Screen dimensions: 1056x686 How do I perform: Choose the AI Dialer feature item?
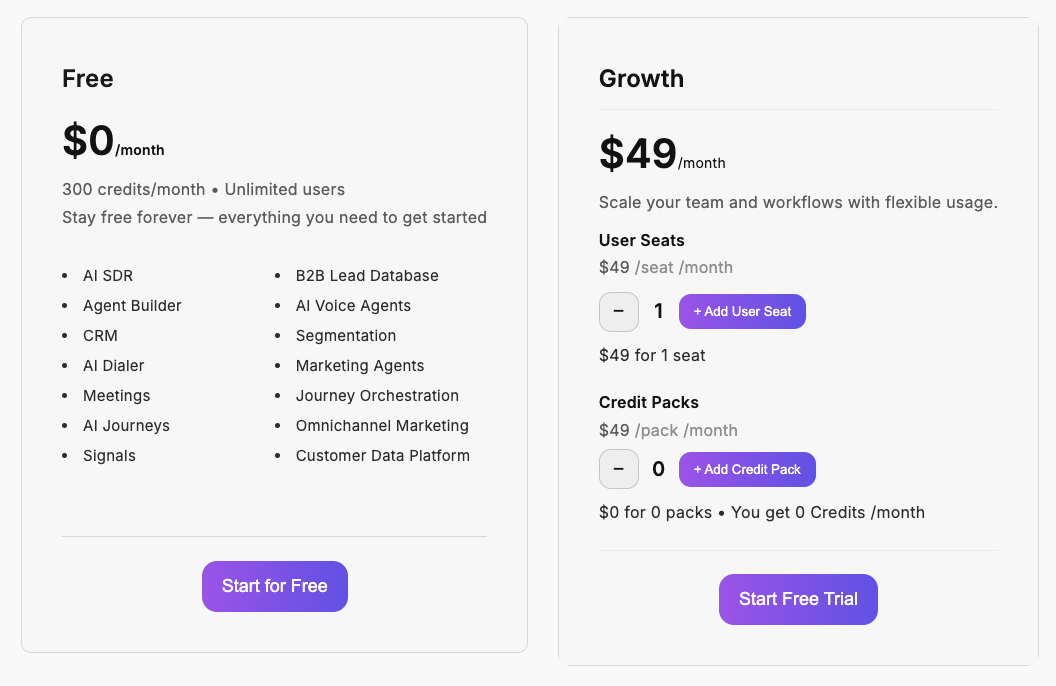point(114,365)
